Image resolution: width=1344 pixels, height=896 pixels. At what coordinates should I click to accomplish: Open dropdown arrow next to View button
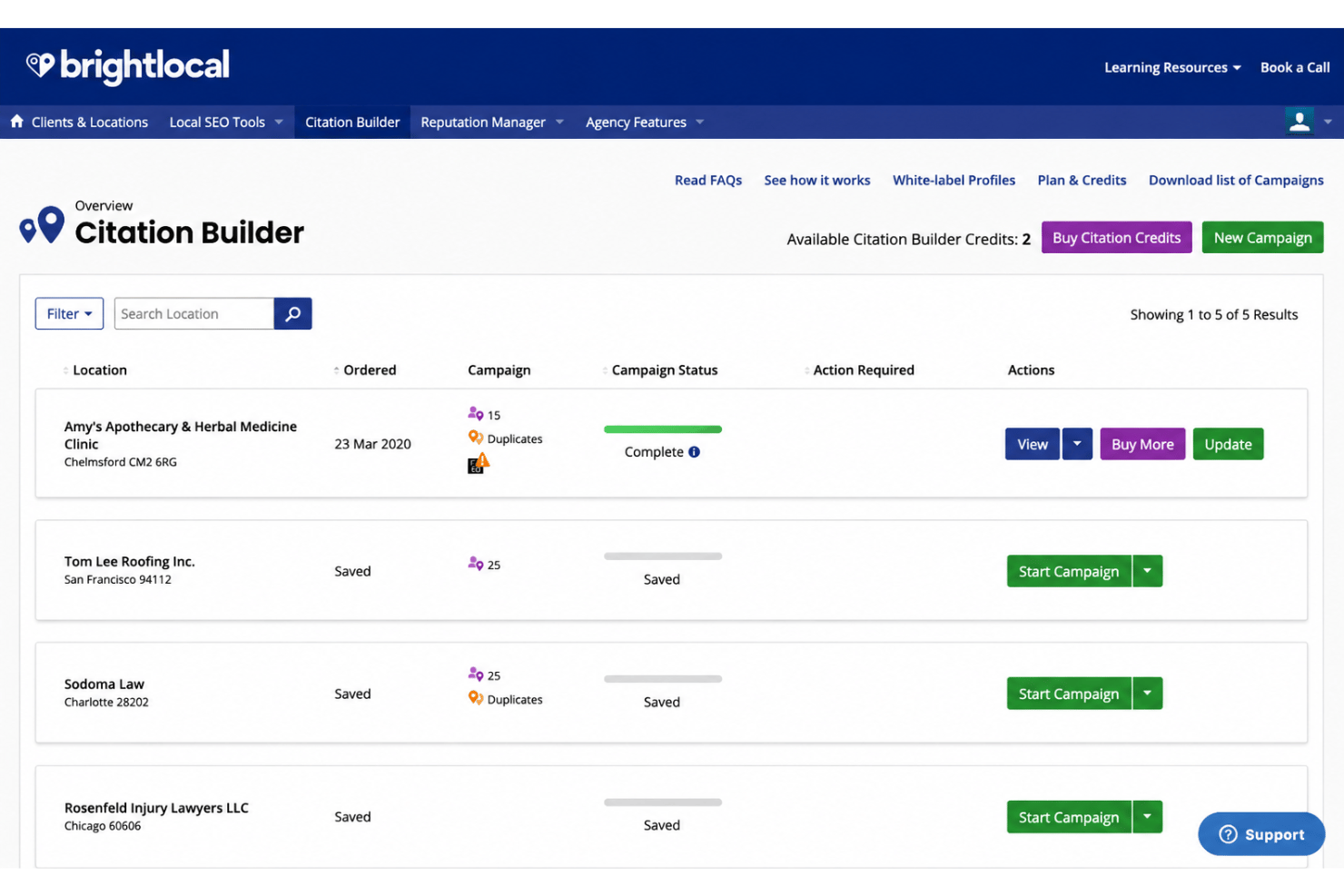pos(1077,444)
